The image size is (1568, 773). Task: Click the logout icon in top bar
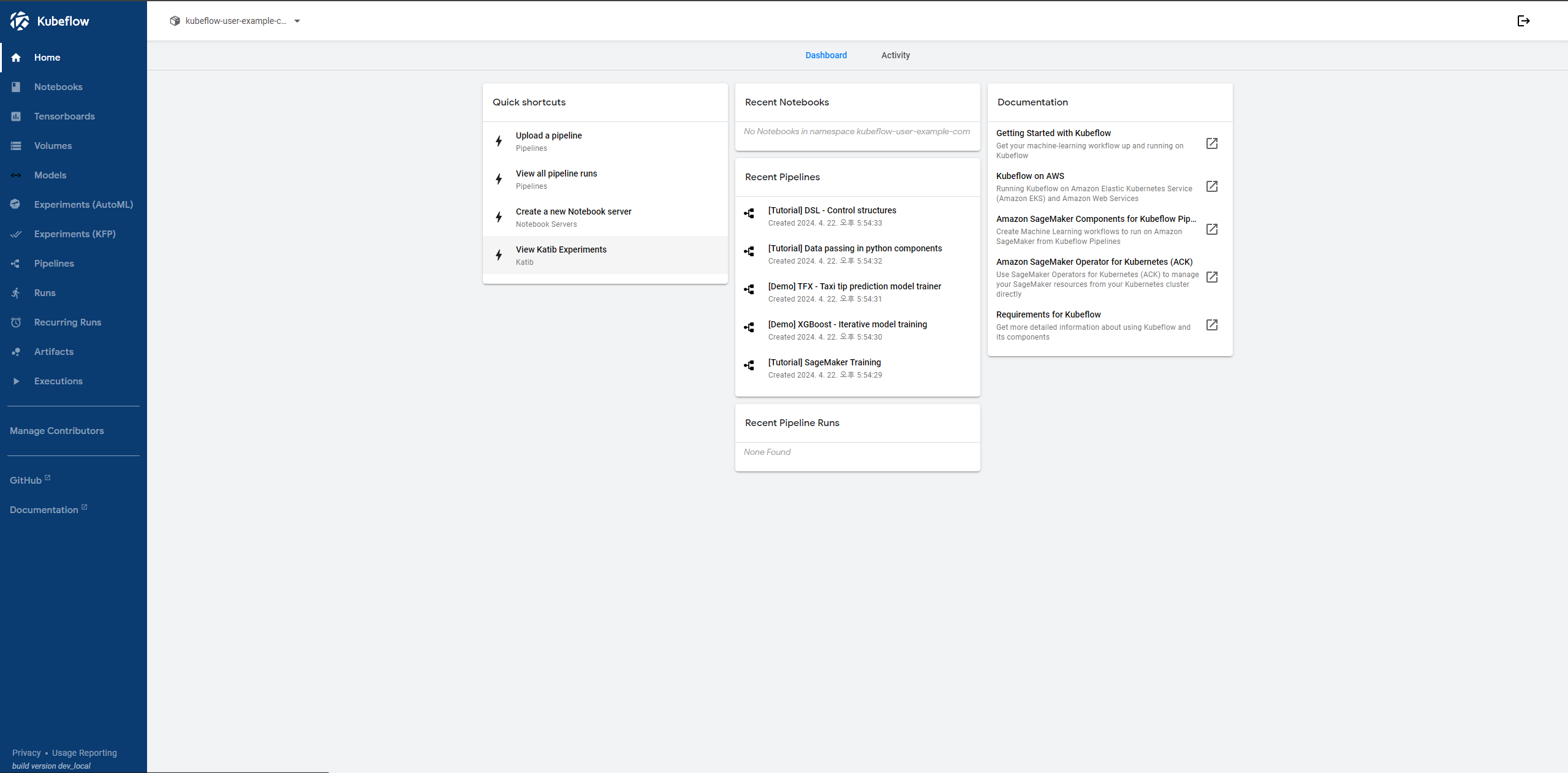(1523, 21)
